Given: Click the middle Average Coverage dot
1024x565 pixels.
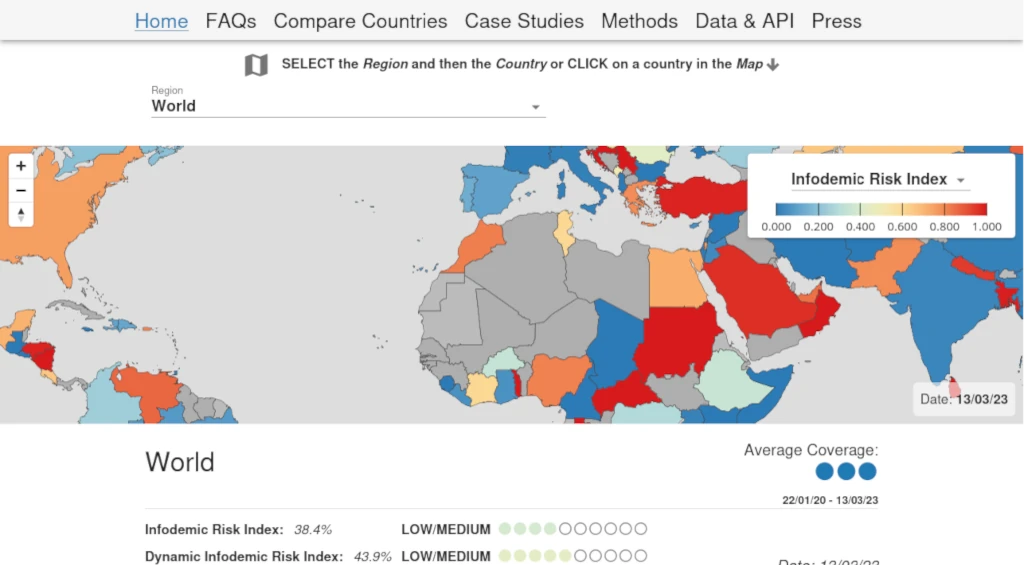Looking at the screenshot, I should [846, 471].
